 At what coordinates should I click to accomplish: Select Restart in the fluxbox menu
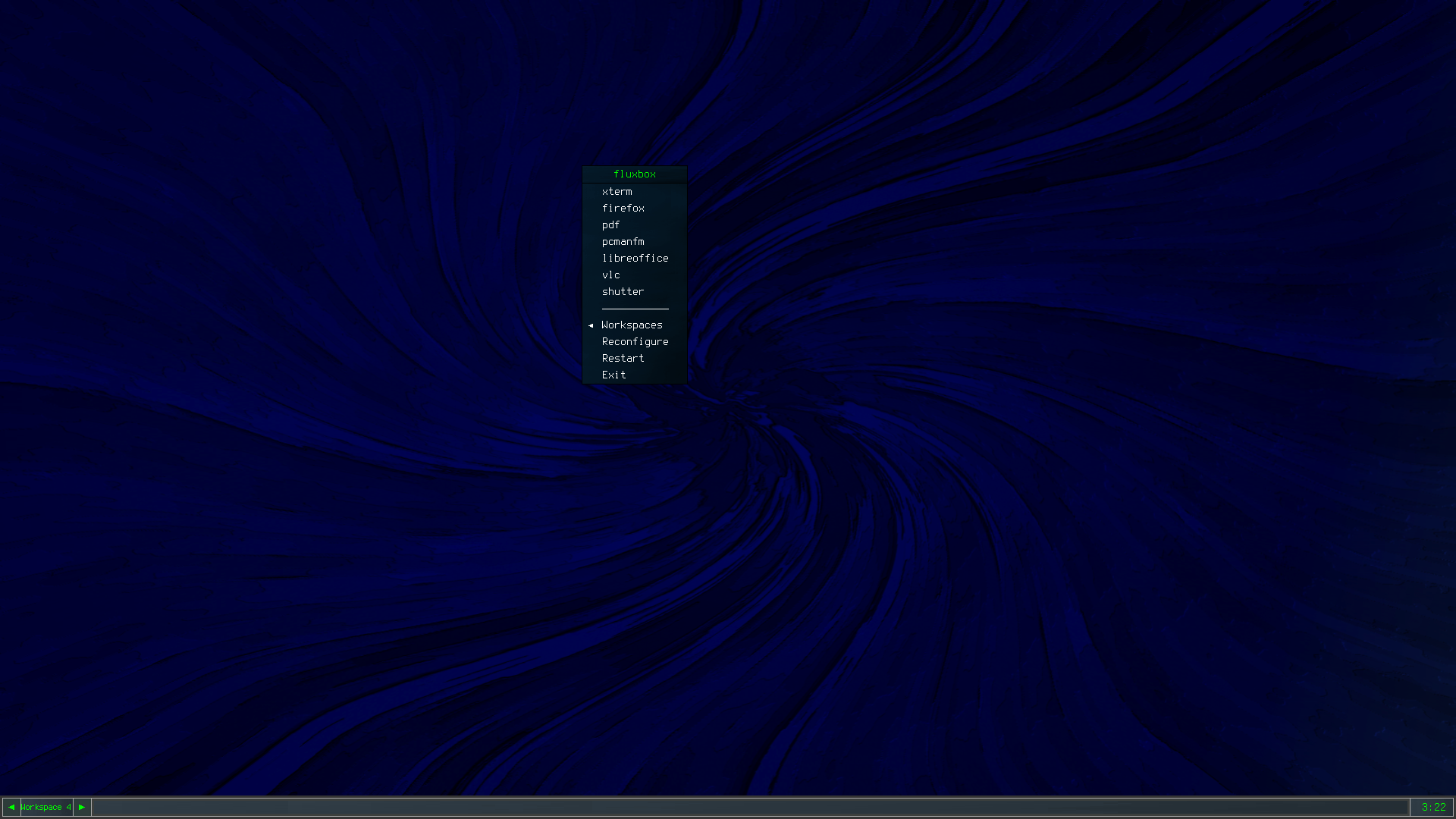pos(623,359)
